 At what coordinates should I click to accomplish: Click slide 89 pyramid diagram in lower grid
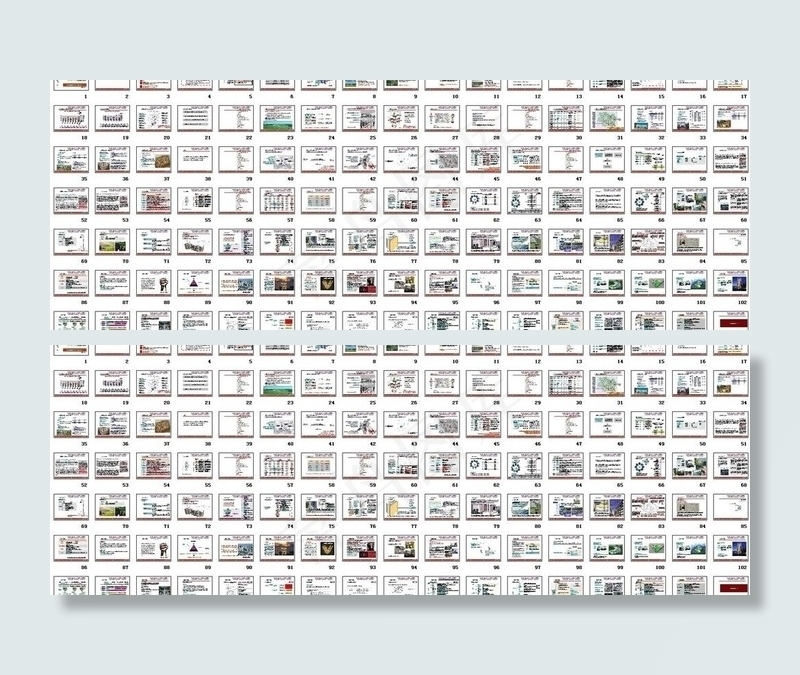point(195,548)
